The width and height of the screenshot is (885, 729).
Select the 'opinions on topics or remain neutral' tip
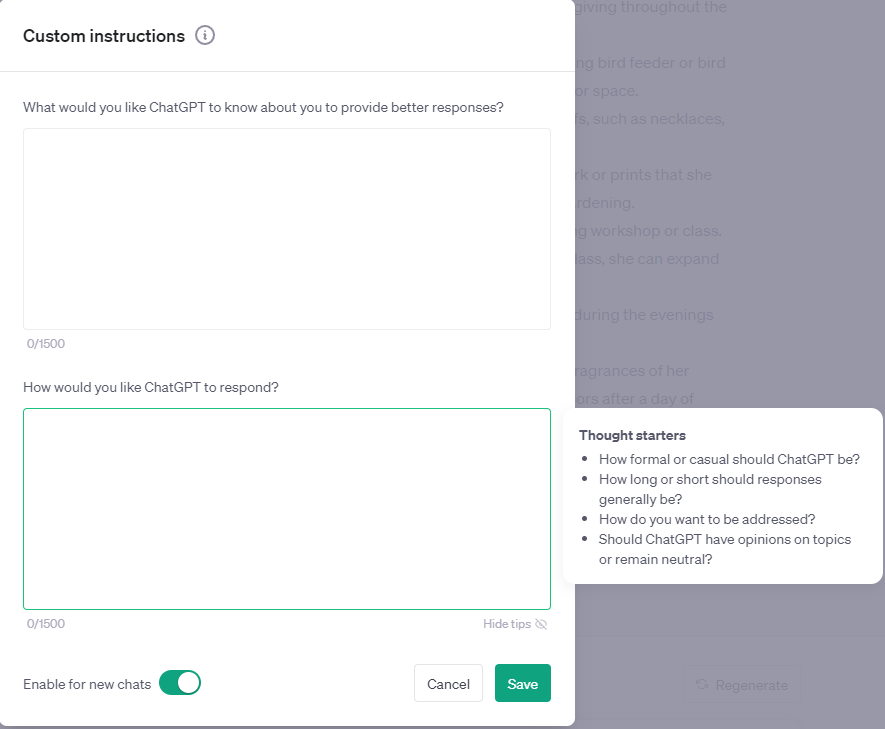724,549
